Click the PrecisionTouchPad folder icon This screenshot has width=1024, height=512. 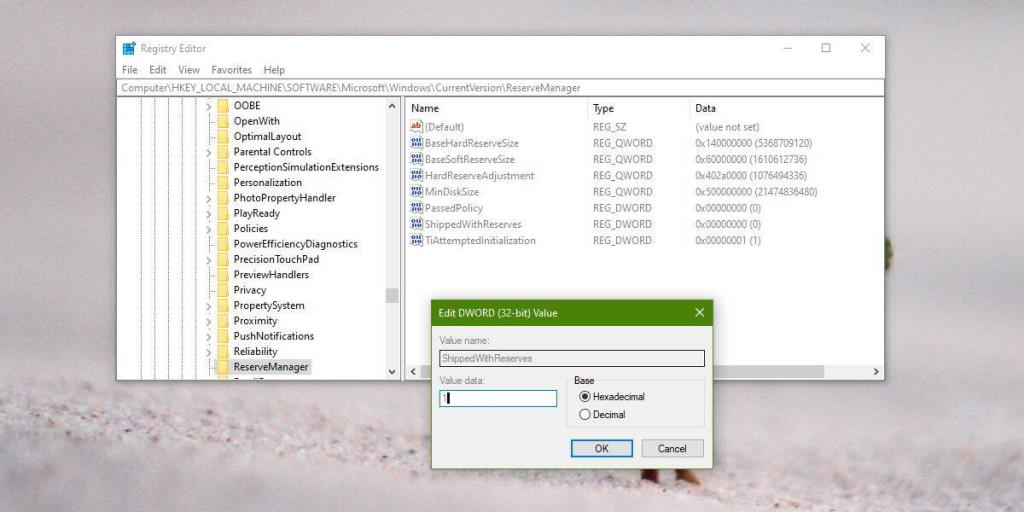223,259
